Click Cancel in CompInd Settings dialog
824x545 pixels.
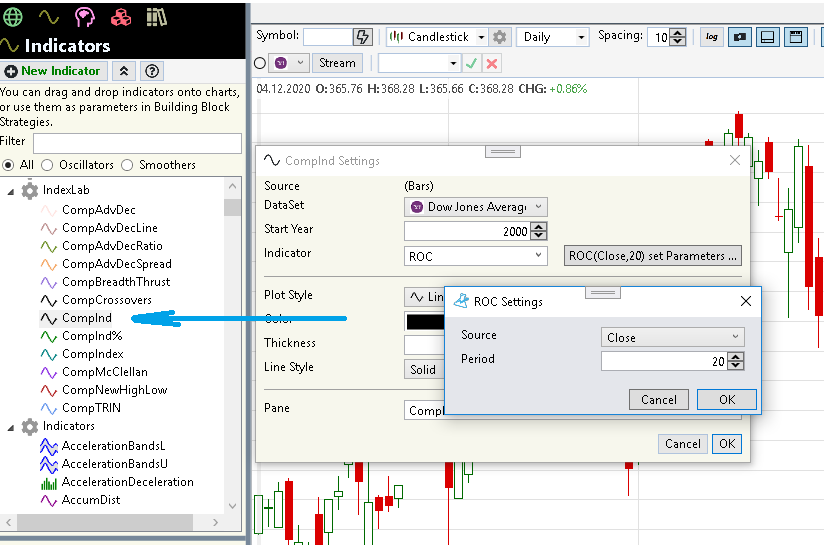coord(683,444)
